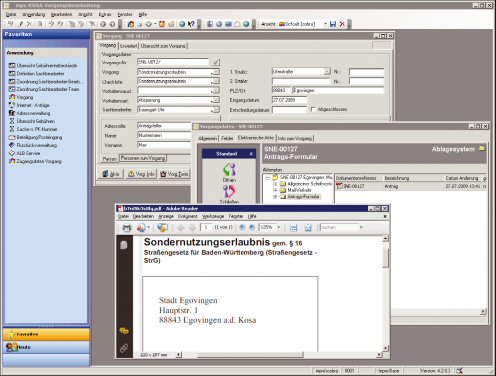The width and height of the screenshot is (496, 376).
Task: Select the SNE-00127 Antrag document row
Action: (x=410, y=186)
